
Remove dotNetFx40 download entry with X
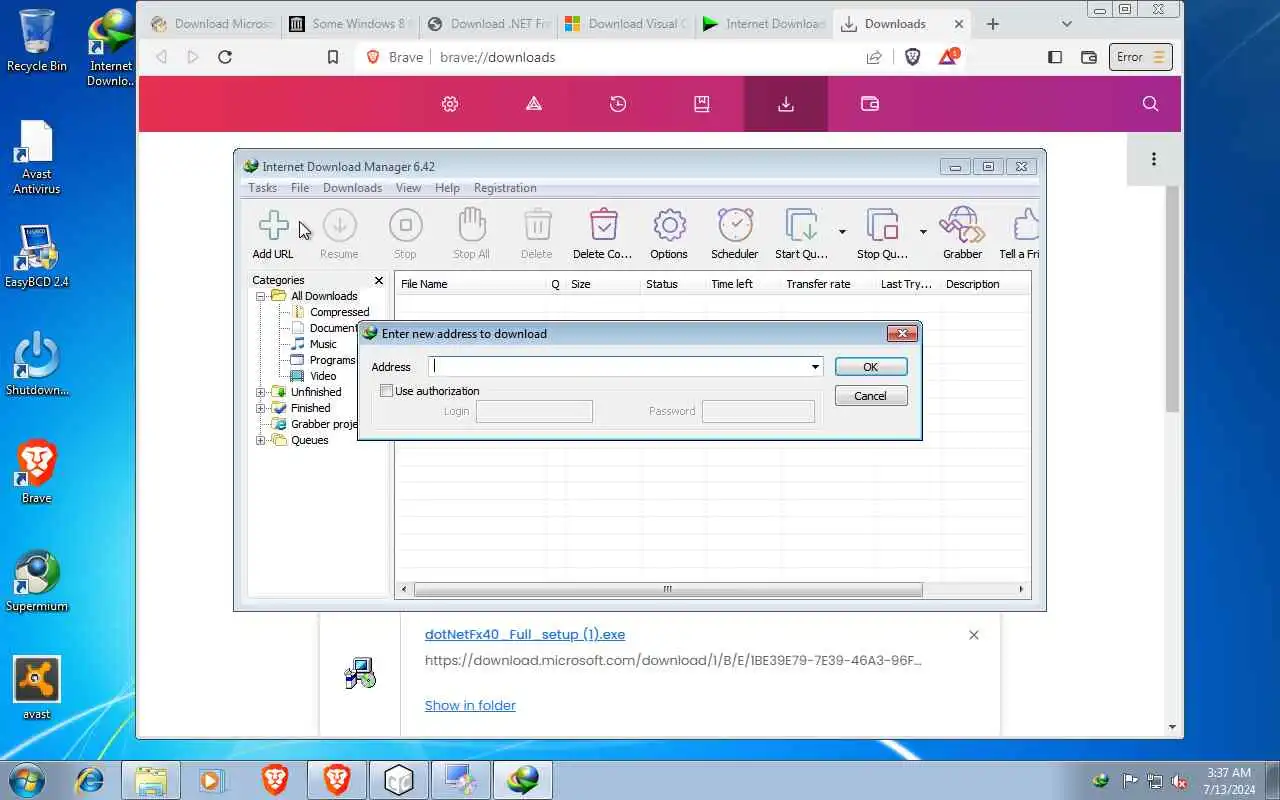pos(974,635)
